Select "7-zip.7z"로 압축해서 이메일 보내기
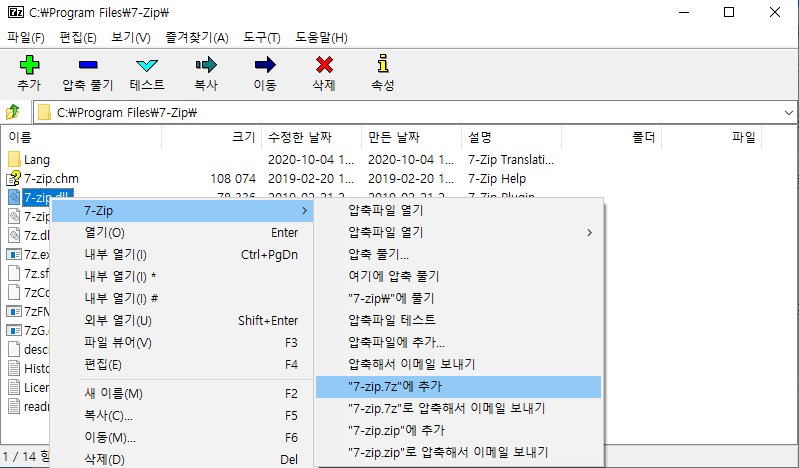799x468 pixels. tap(459, 408)
